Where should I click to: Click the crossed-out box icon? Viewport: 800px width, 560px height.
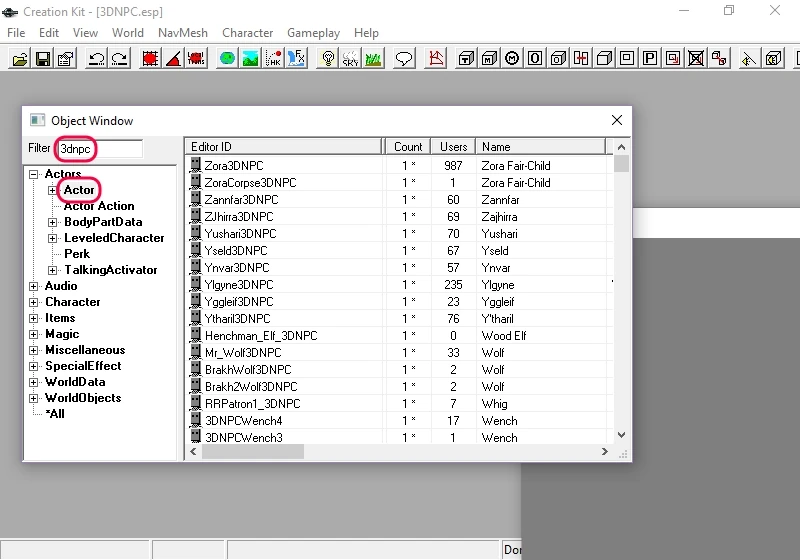[x=696, y=59]
